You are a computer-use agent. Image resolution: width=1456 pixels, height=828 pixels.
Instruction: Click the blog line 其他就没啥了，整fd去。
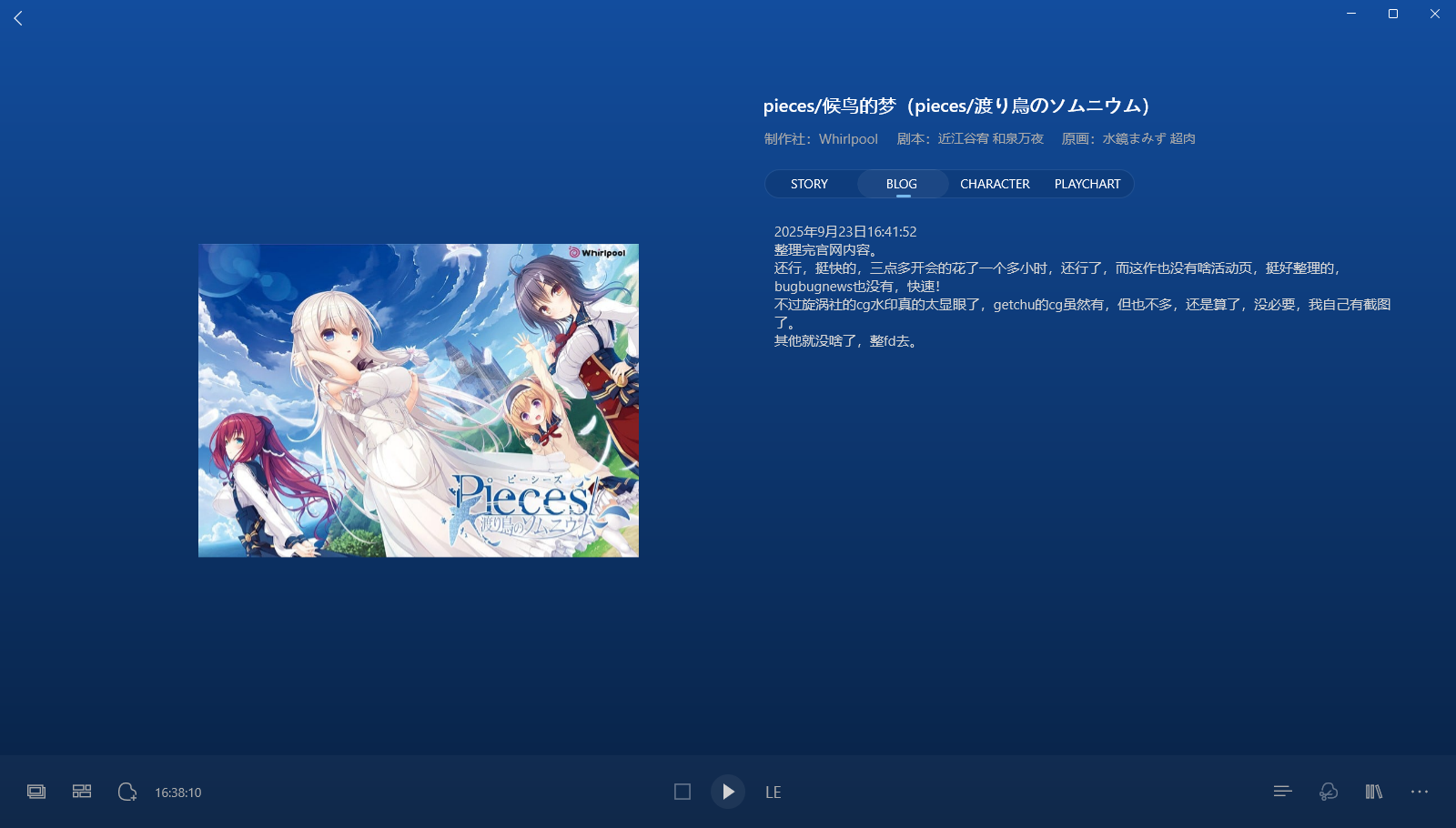click(848, 341)
